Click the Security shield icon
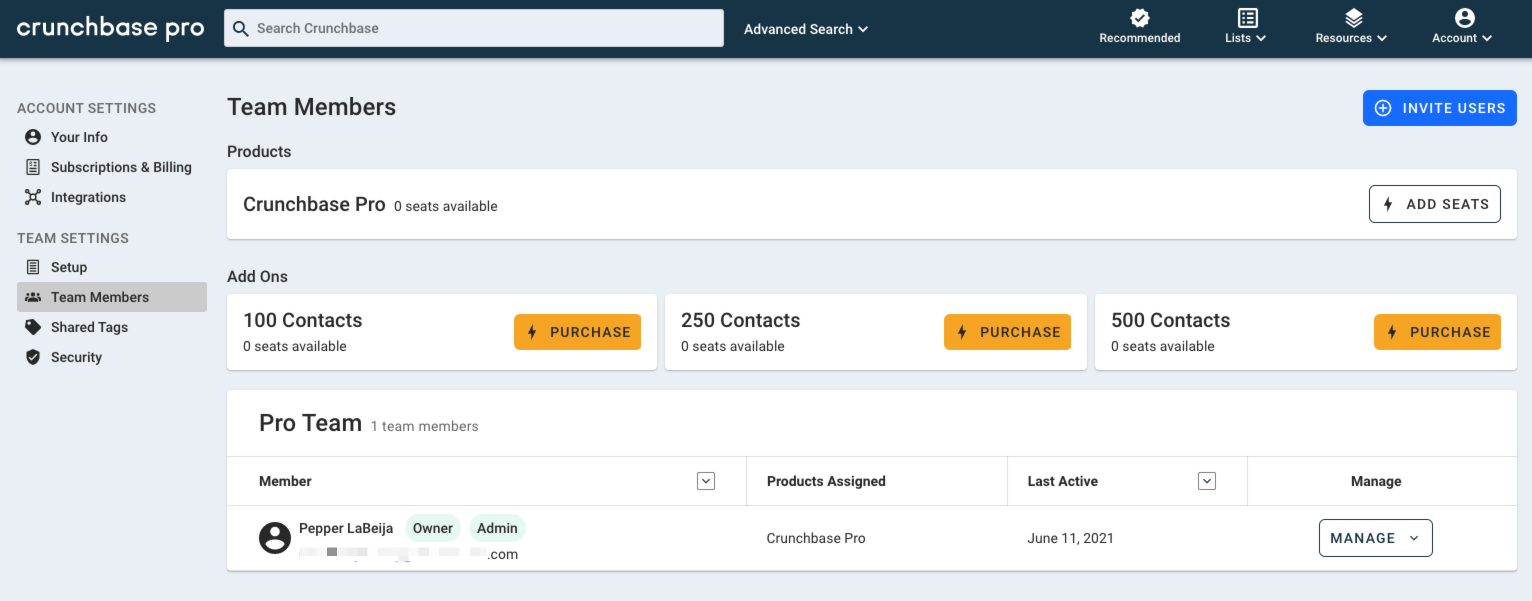Viewport: 1532px width, 601px height. click(33, 357)
